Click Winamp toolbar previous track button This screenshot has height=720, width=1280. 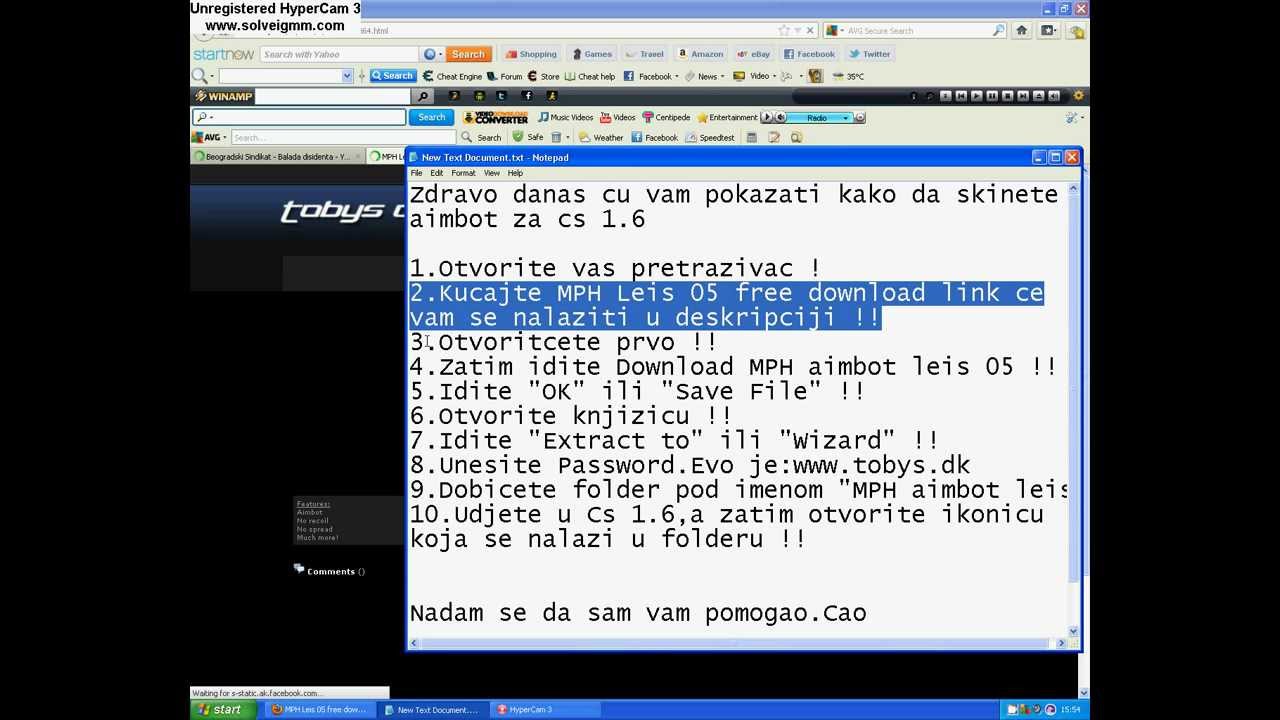[961, 96]
